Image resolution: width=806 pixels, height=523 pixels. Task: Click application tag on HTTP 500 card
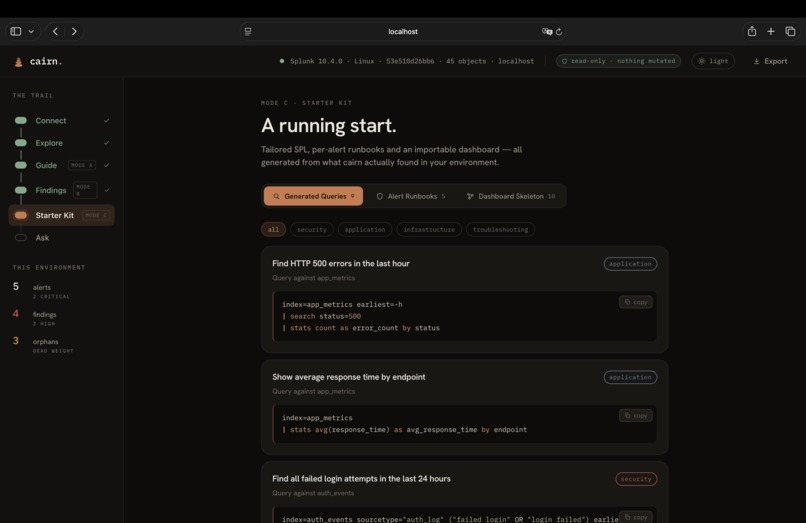pos(630,264)
